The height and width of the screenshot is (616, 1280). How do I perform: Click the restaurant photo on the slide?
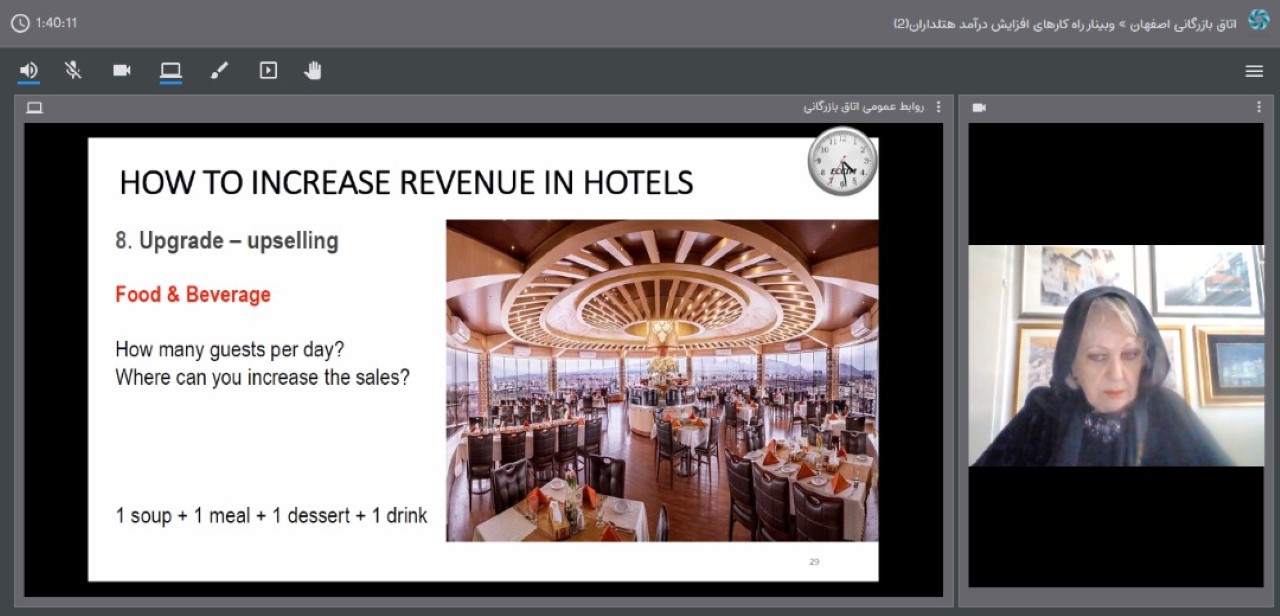(662, 381)
